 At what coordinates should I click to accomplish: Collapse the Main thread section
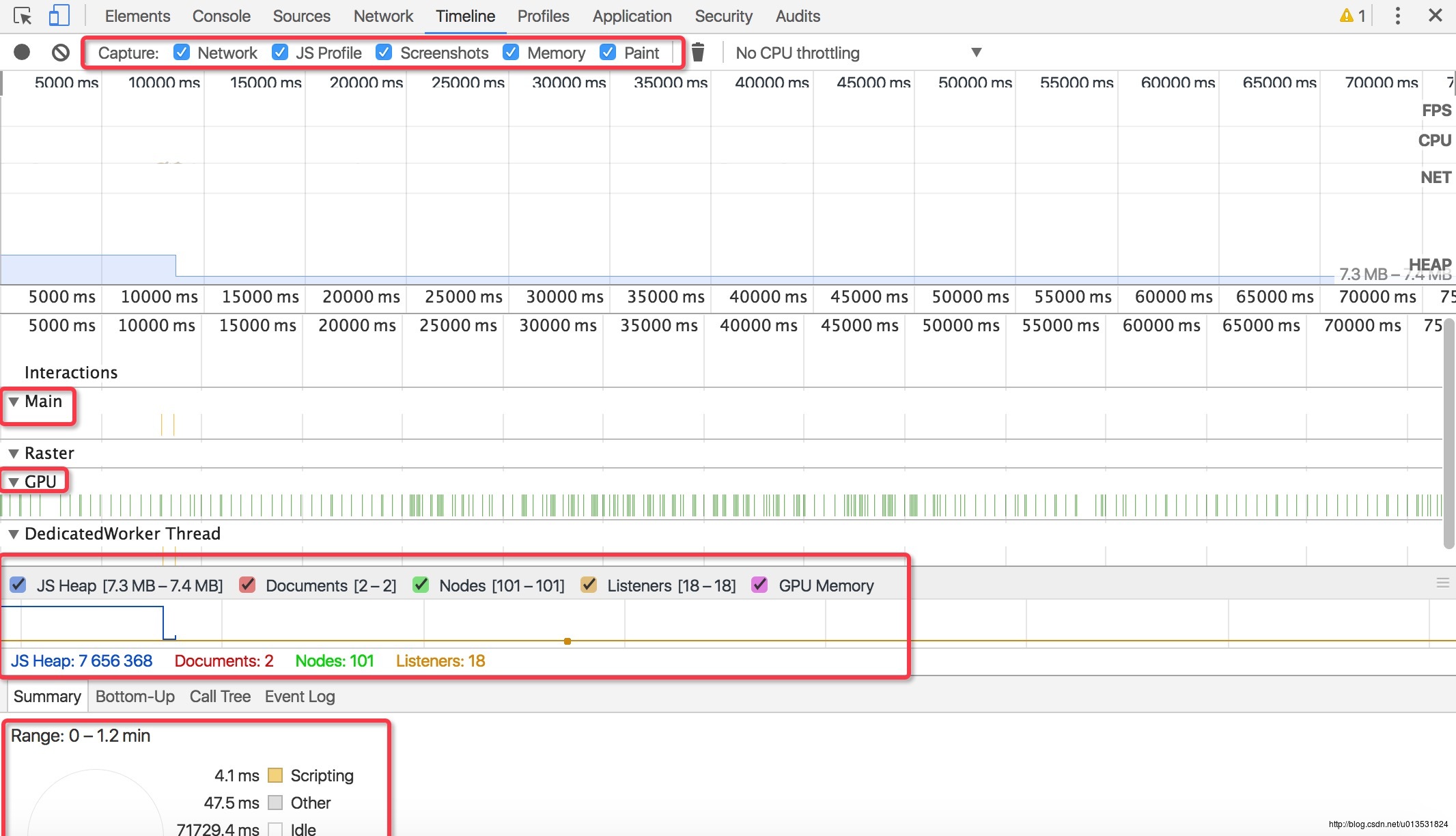pos(13,402)
